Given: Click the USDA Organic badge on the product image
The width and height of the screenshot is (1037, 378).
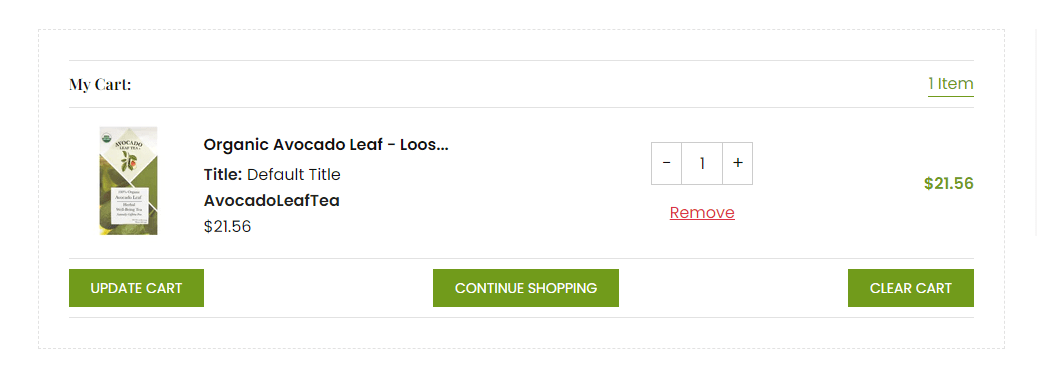Looking at the screenshot, I should click(106, 138).
